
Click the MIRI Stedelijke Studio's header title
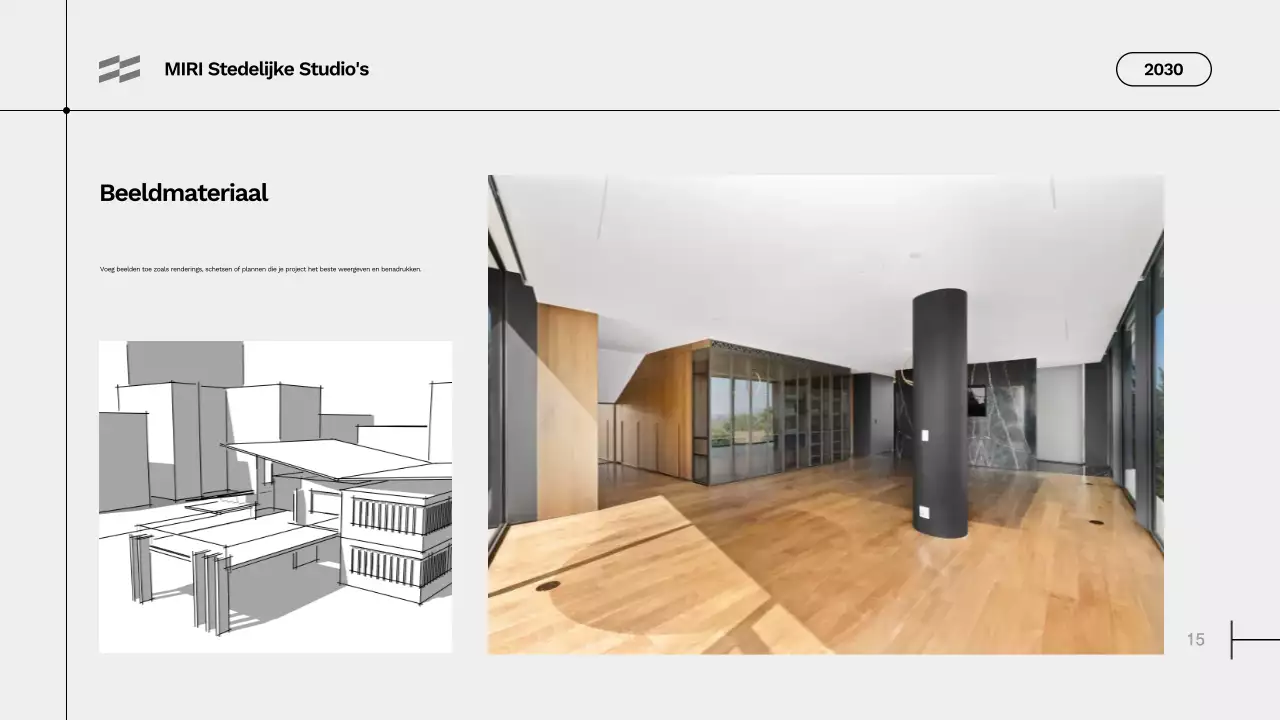click(266, 69)
